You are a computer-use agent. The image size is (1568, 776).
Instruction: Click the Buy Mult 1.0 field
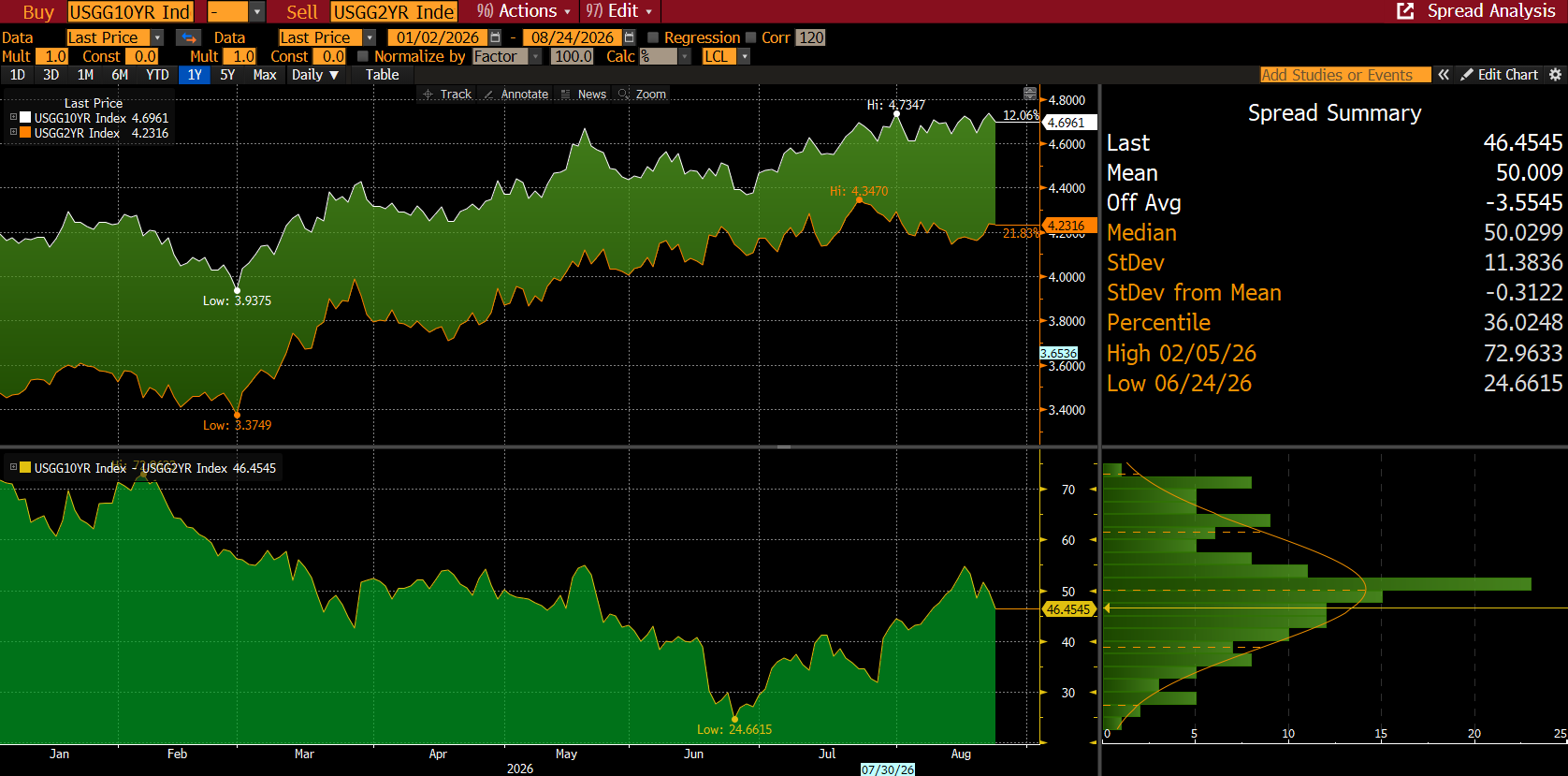(52, 56)
